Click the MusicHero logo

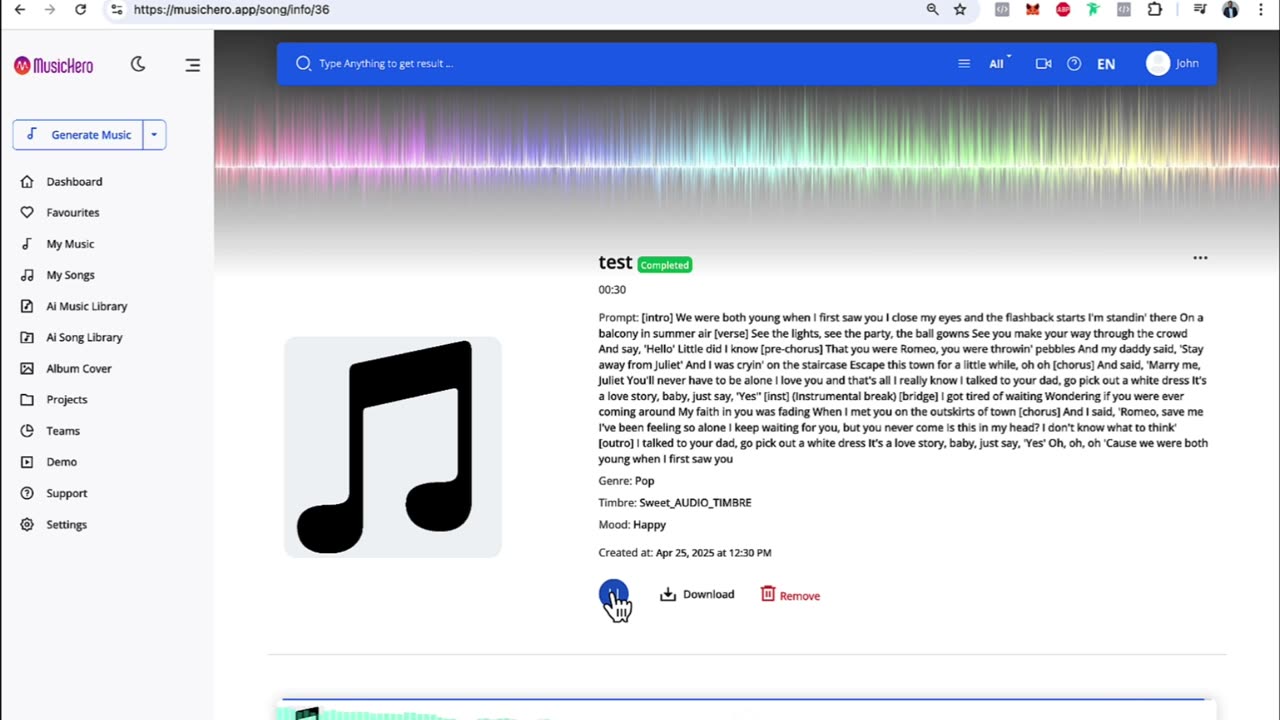pos(53,65)
